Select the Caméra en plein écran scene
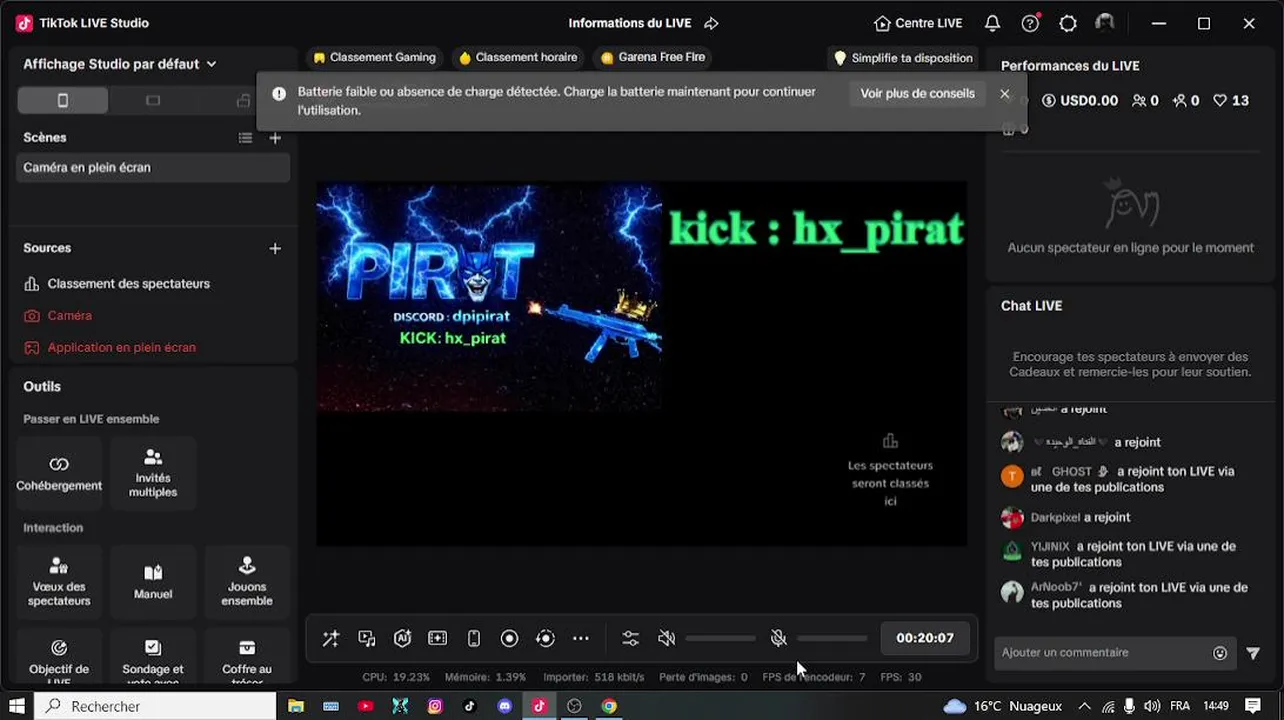The width and height of the screenshot is (1284, 720). (x=154, y=168)
